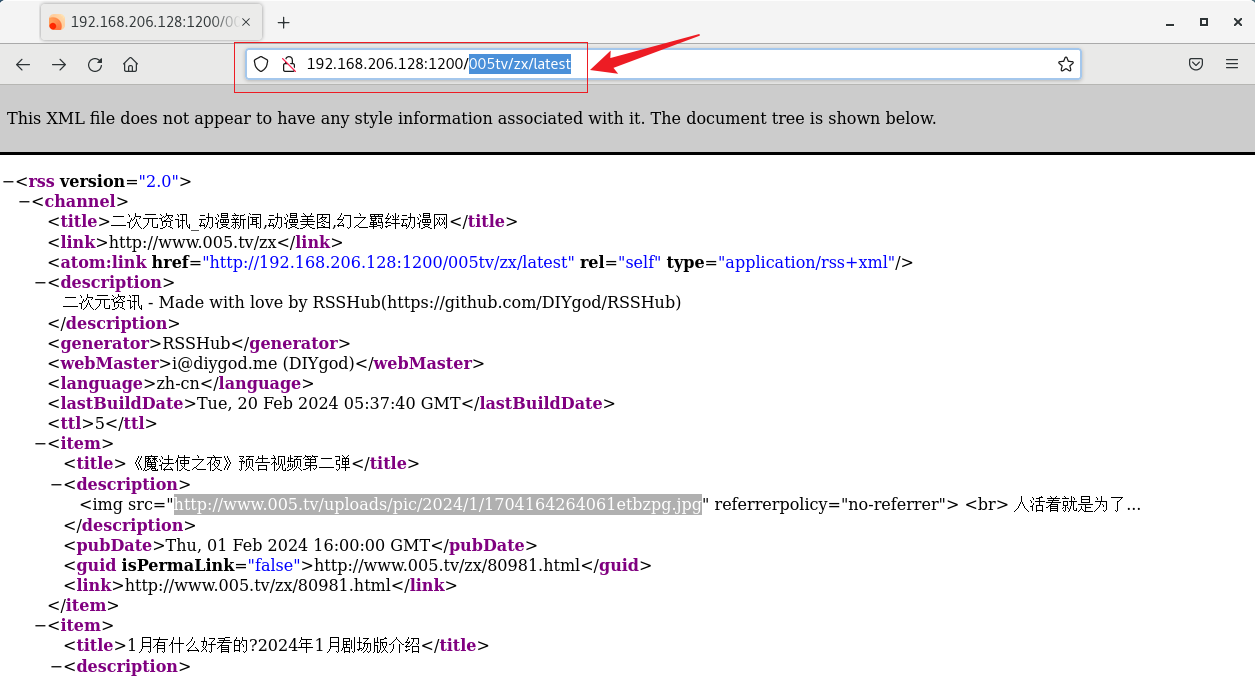Maximize the Firefox window
Viewport: 1255px width, 676px height.
1204,22
